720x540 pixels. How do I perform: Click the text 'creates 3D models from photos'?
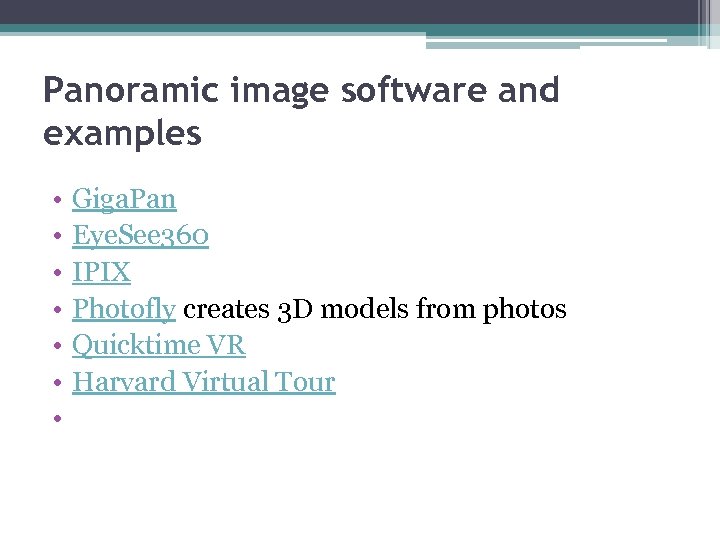point(375,309)
